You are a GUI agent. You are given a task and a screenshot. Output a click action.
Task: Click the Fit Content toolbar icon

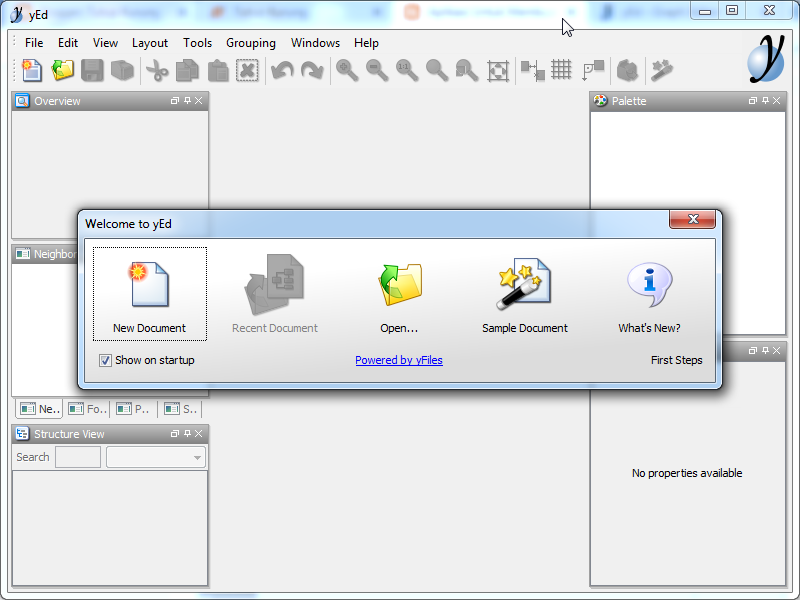[498, 70]
